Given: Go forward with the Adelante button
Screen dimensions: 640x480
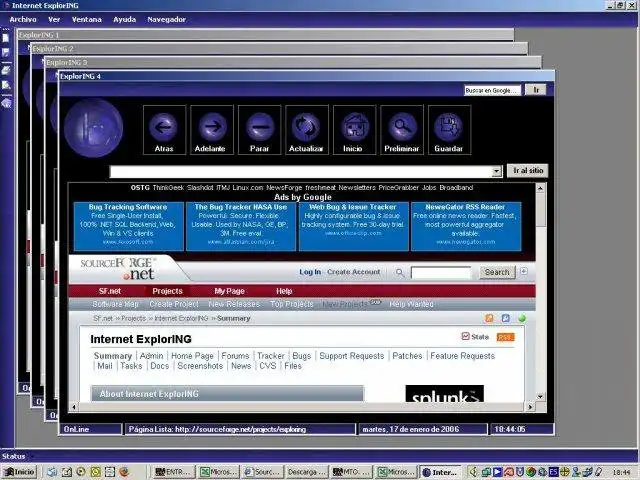Looking at the screenshot, I should point(212,130).
